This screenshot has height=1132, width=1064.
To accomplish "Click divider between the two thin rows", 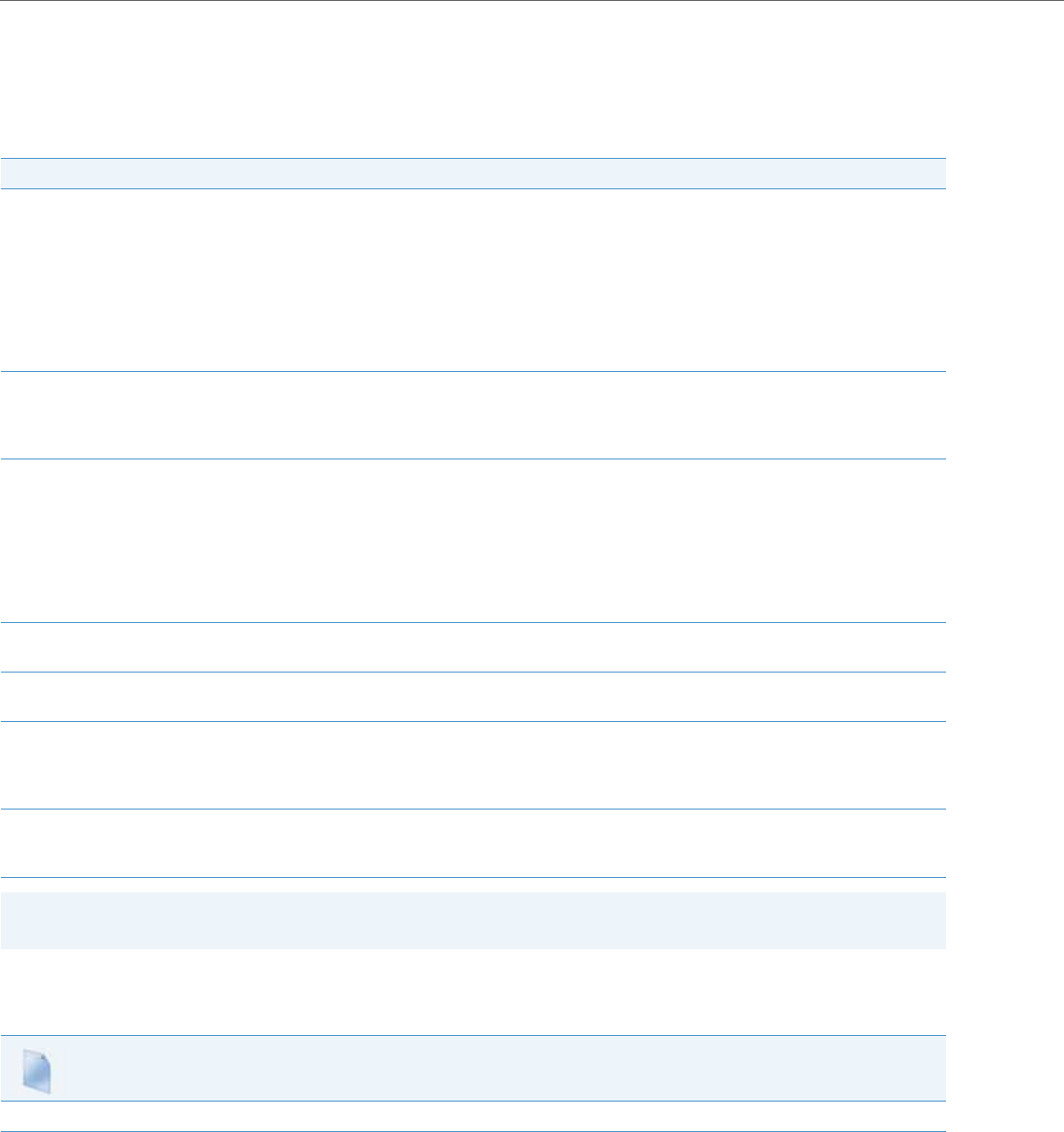I will point(473,673).
